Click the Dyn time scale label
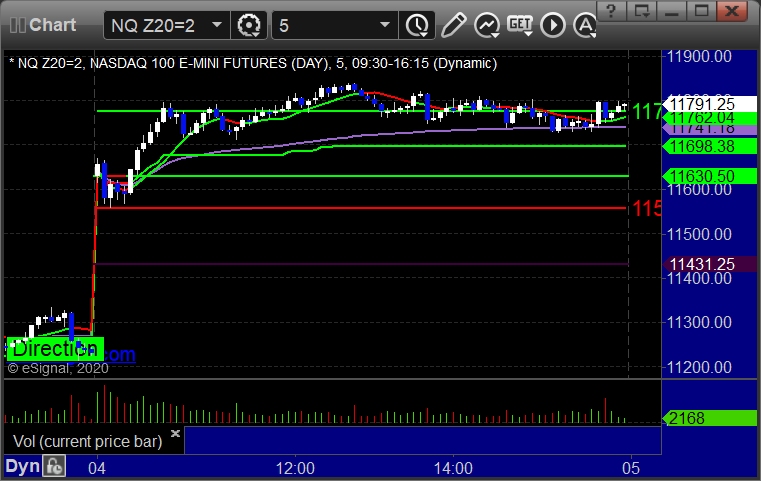Image resolution: width=761 pixels, height=481 pixels. (22, 466)
